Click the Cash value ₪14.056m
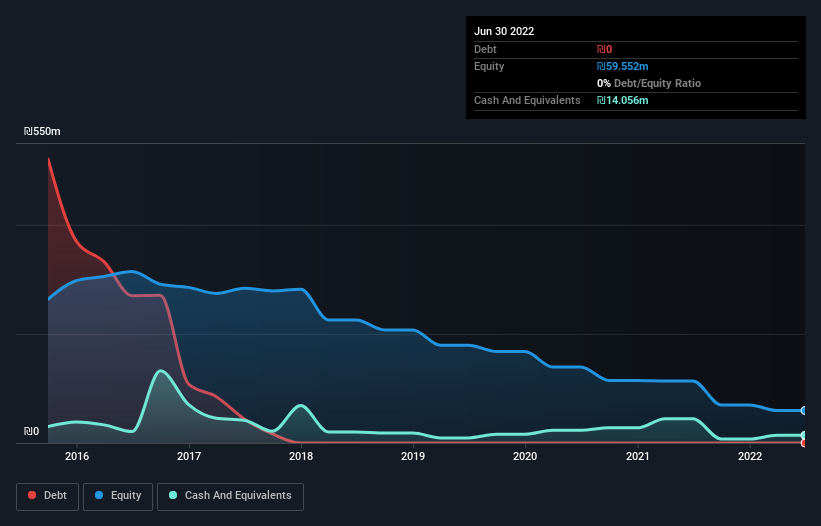This screenshot has width=821, height=526. pyautogui.click(x=623, y=100)
